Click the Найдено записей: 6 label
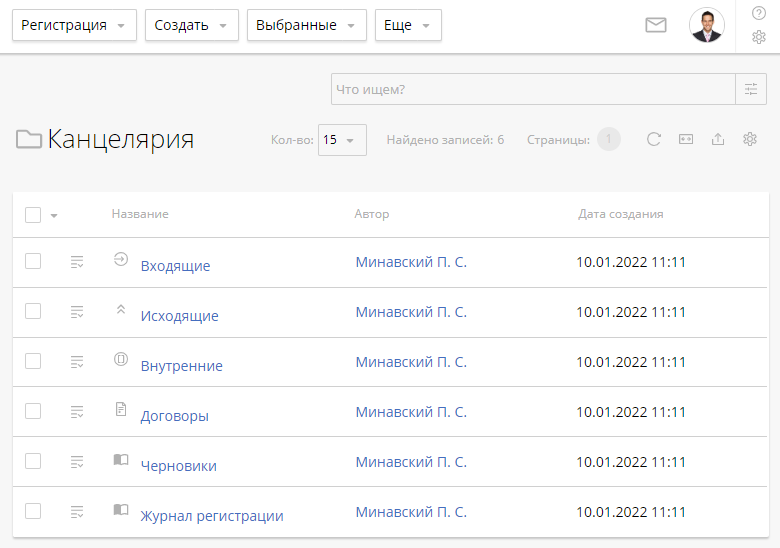The width and height of the screenshot is (780, 548). tap(445, 140)
